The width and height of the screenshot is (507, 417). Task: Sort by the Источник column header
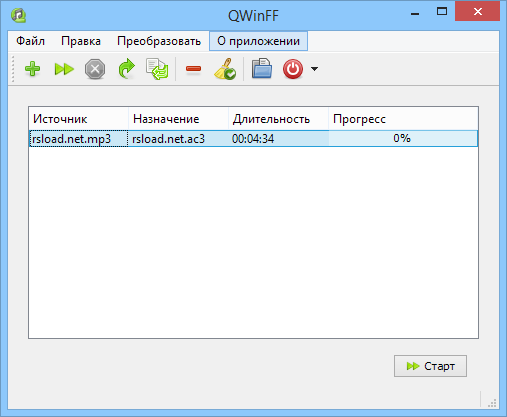[79, 119]
